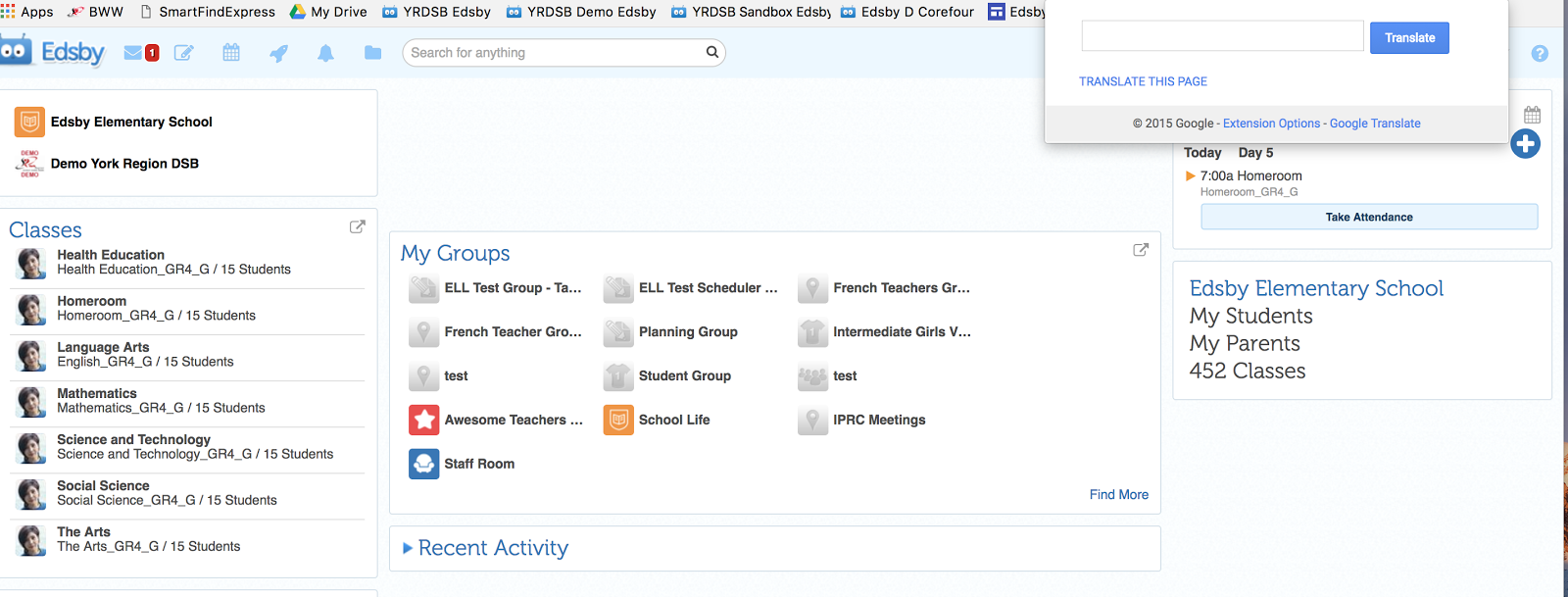The height and width of the screenshot is (597, 1568).
Task: Pop out the Classes panel
Action: [x=358, y=226]
